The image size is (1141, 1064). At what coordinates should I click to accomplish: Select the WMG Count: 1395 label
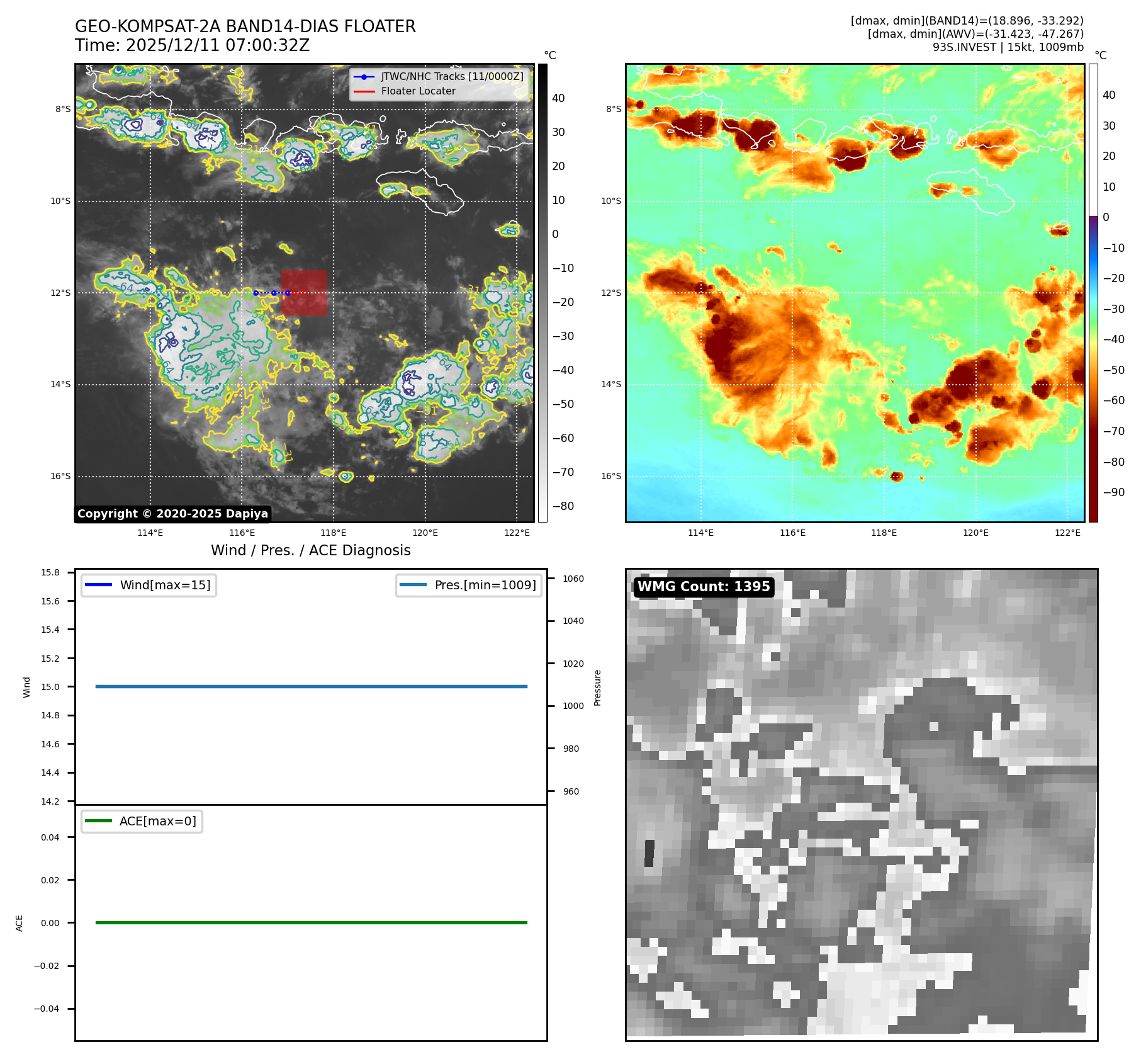[x=703, y=587]
